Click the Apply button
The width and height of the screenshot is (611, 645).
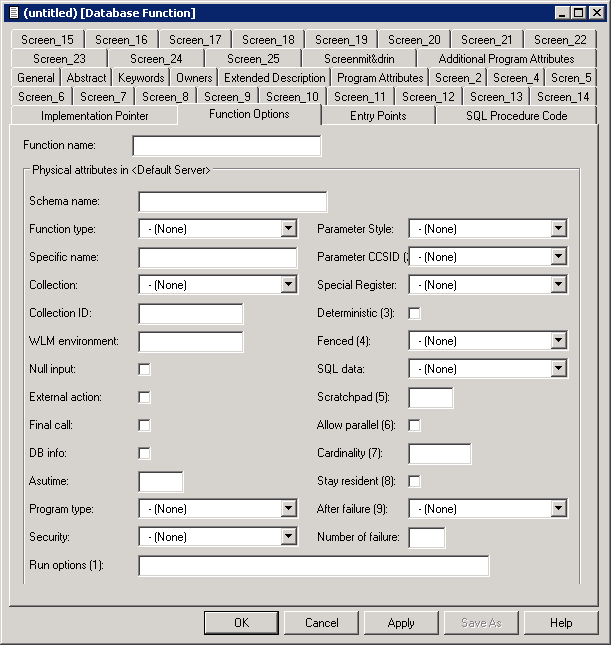[401, 623]
